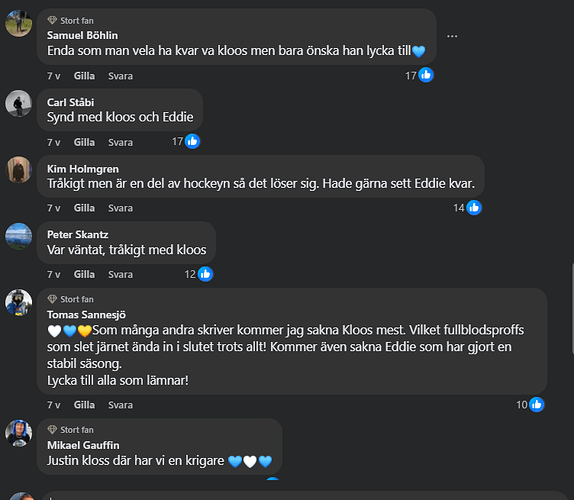
Task: View the like reactions on Carl Ståbi's comment
Action: (x=186, y=142)
